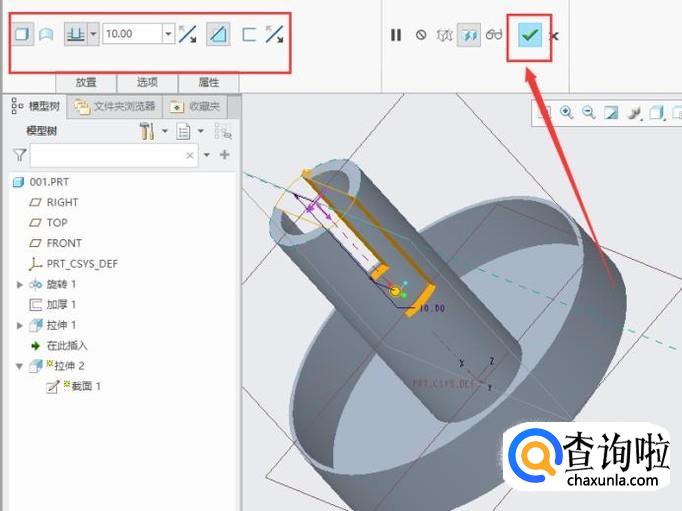The width and height of the screenshot is (682, 511).
Task: Open the search options dropdown arrow
Action: coord(207,155)
